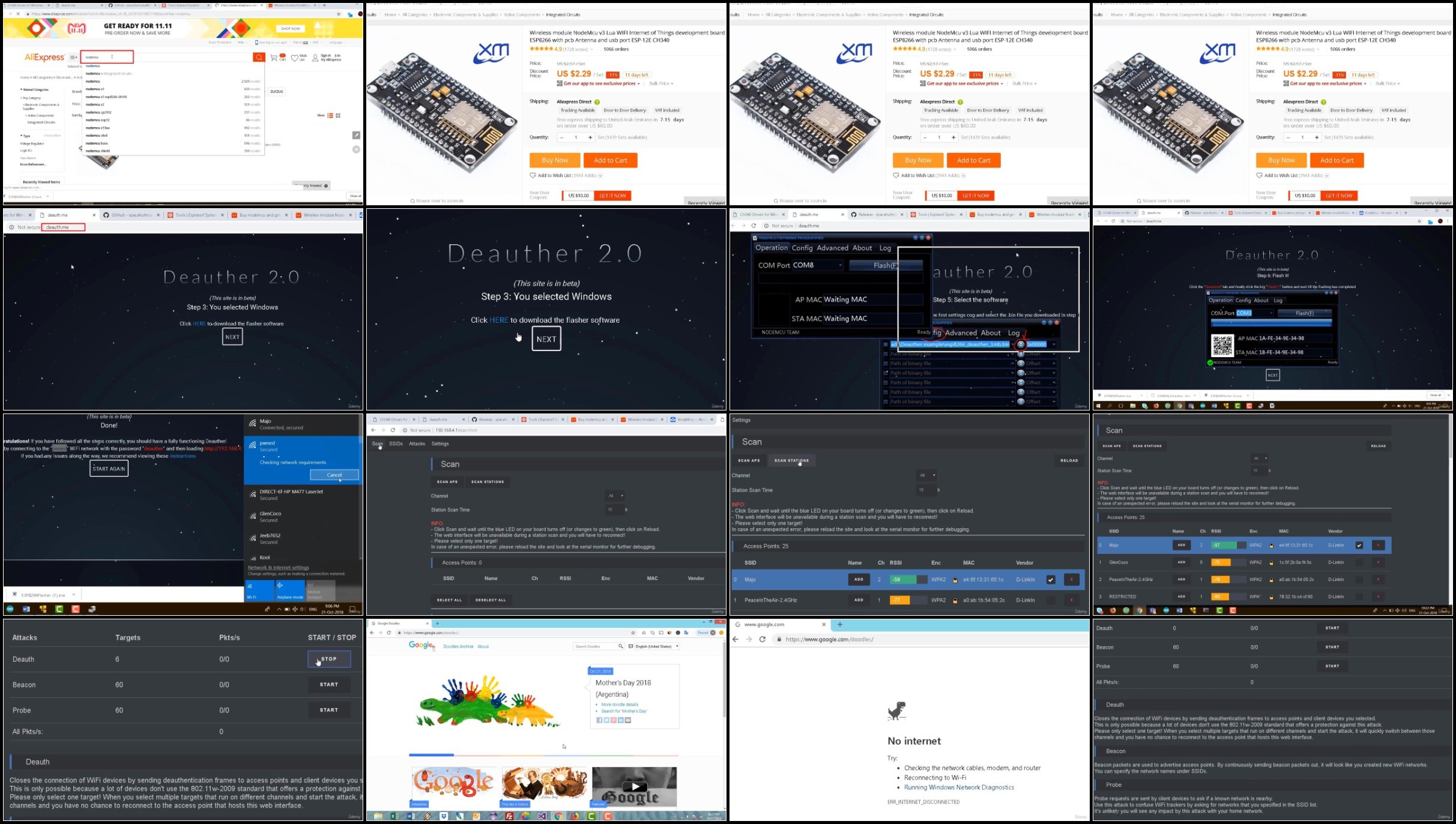The width and height of the screenshot is (1456, 824).
Task: Click the GlenCoco RSSI signal bar
Action: pyautogui.click(x=1228, y=562)
